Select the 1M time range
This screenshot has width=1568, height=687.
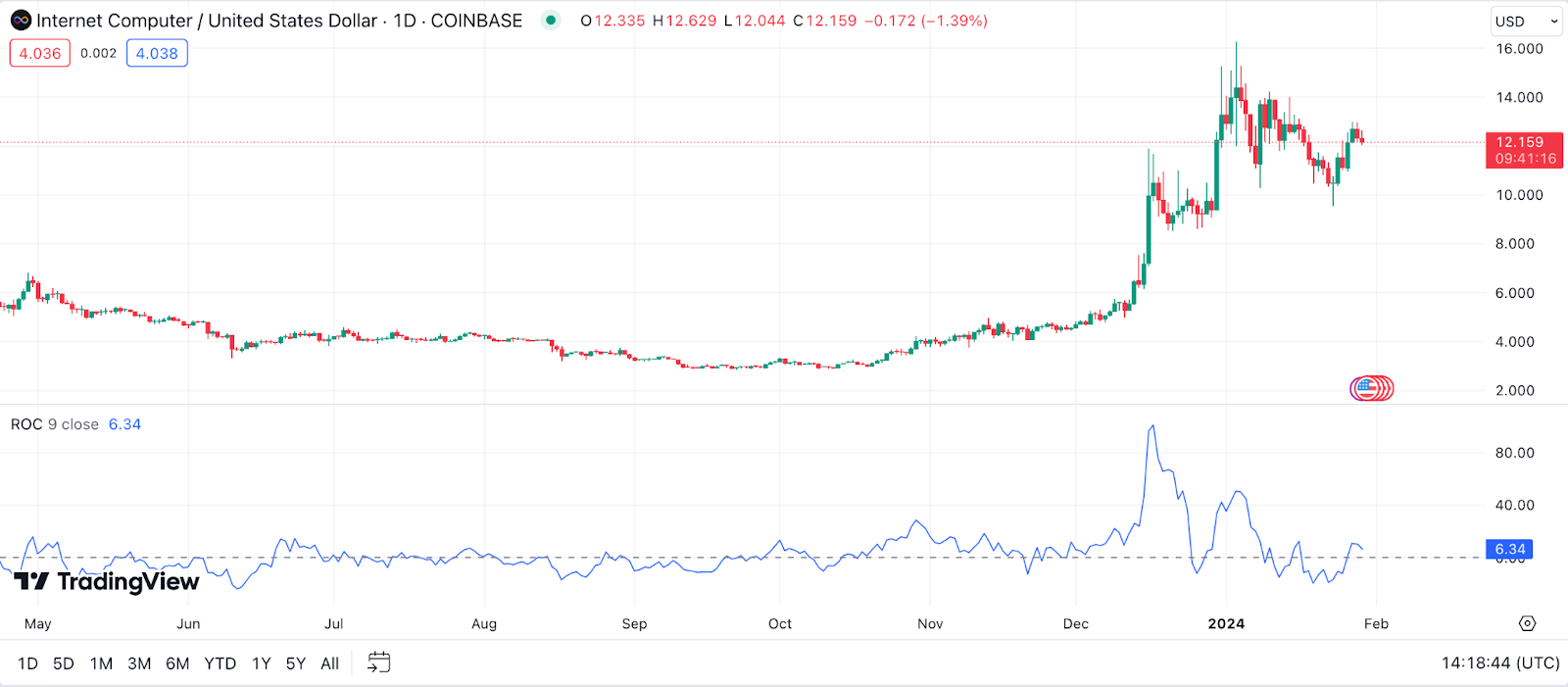click(101, 663)
